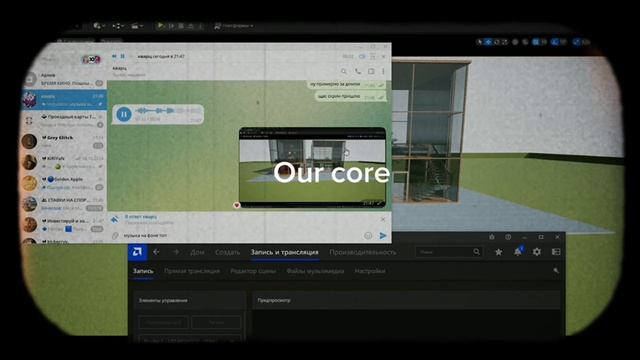This screenshot has height=360, width=640.
Task: Open the emoji picker in Telegram
Action: 368,236
